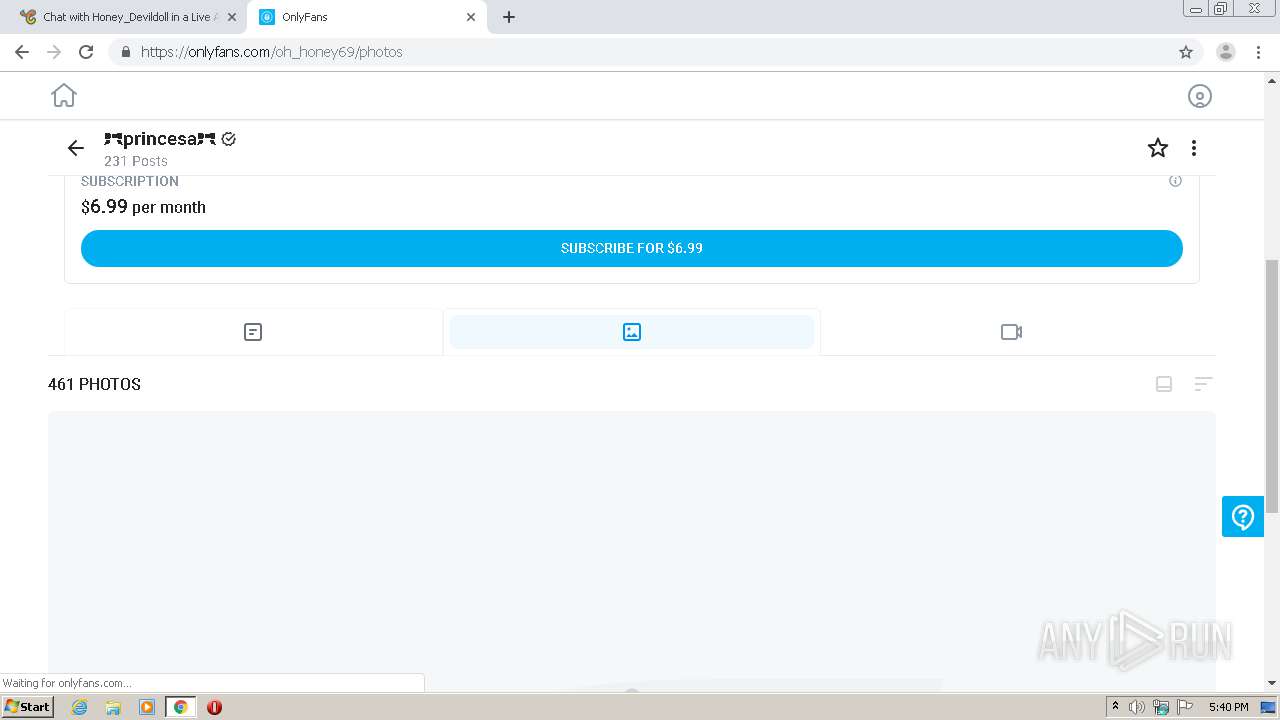Select the photos tab
Screen dimensions: 1280x720
coord(632,332)
